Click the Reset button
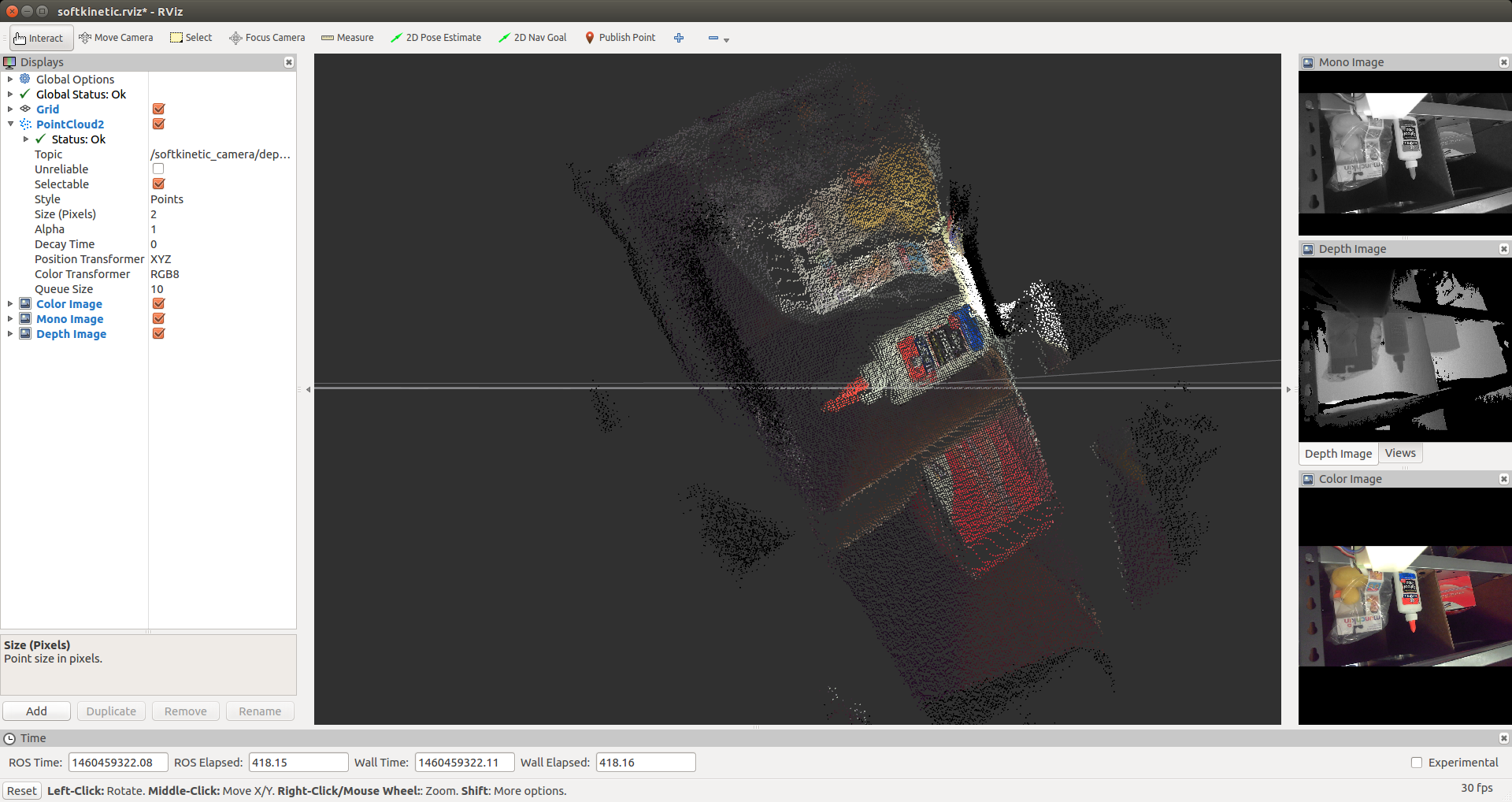The width and height of the screenshot is (1512, 802). 21,791
